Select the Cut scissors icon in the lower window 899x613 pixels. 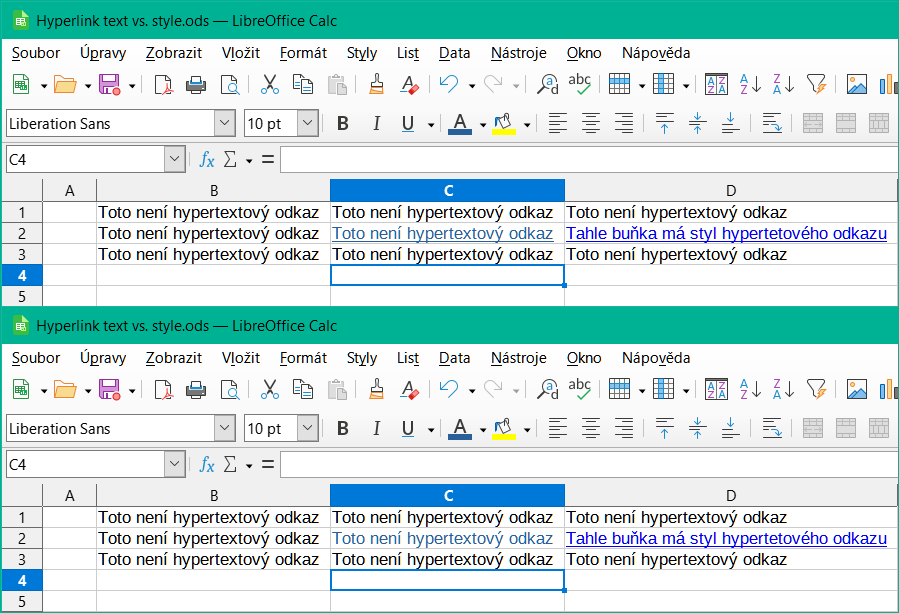tap(269, 390)
